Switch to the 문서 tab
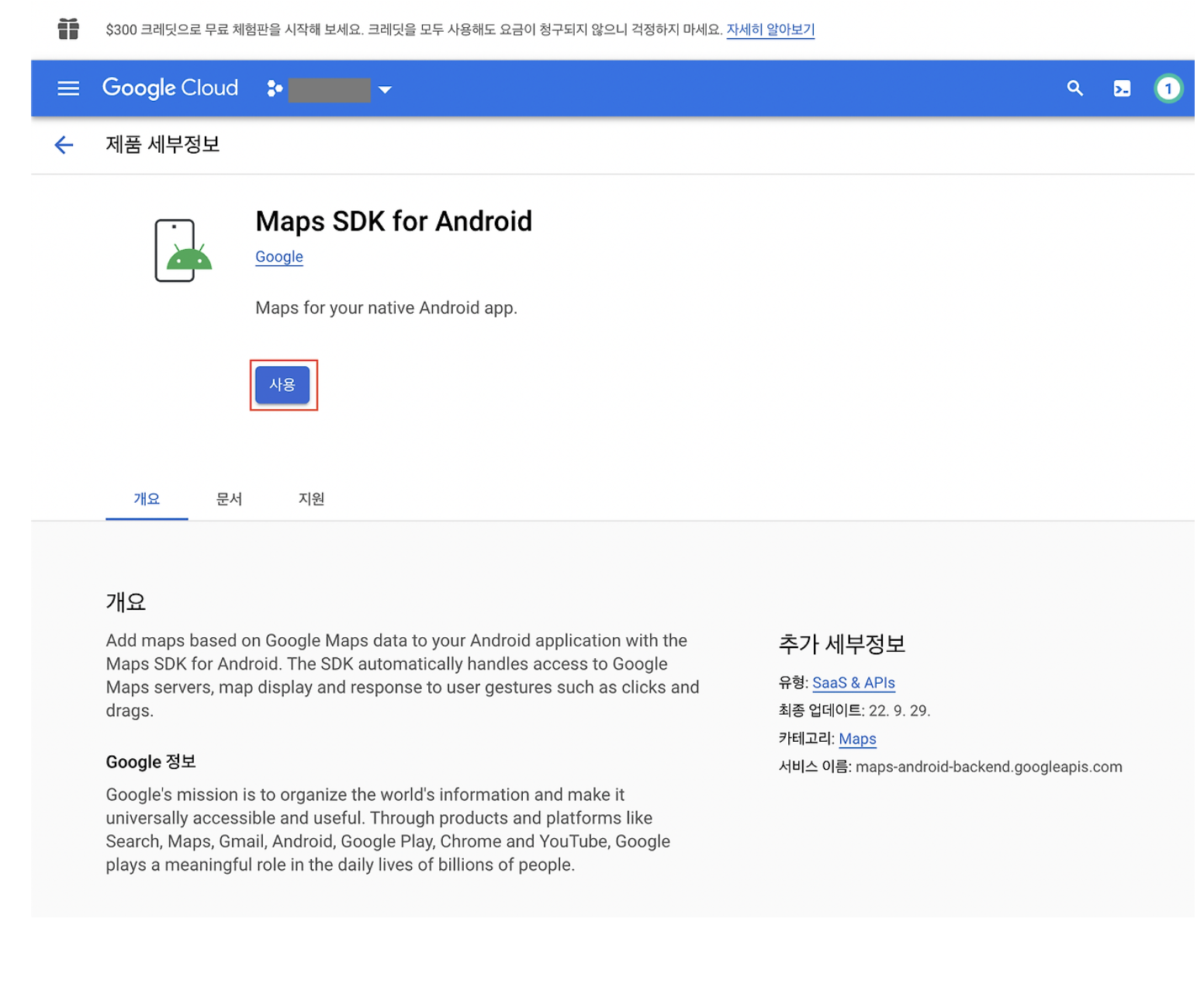1204x998 pixels. (x=229, y=499)
